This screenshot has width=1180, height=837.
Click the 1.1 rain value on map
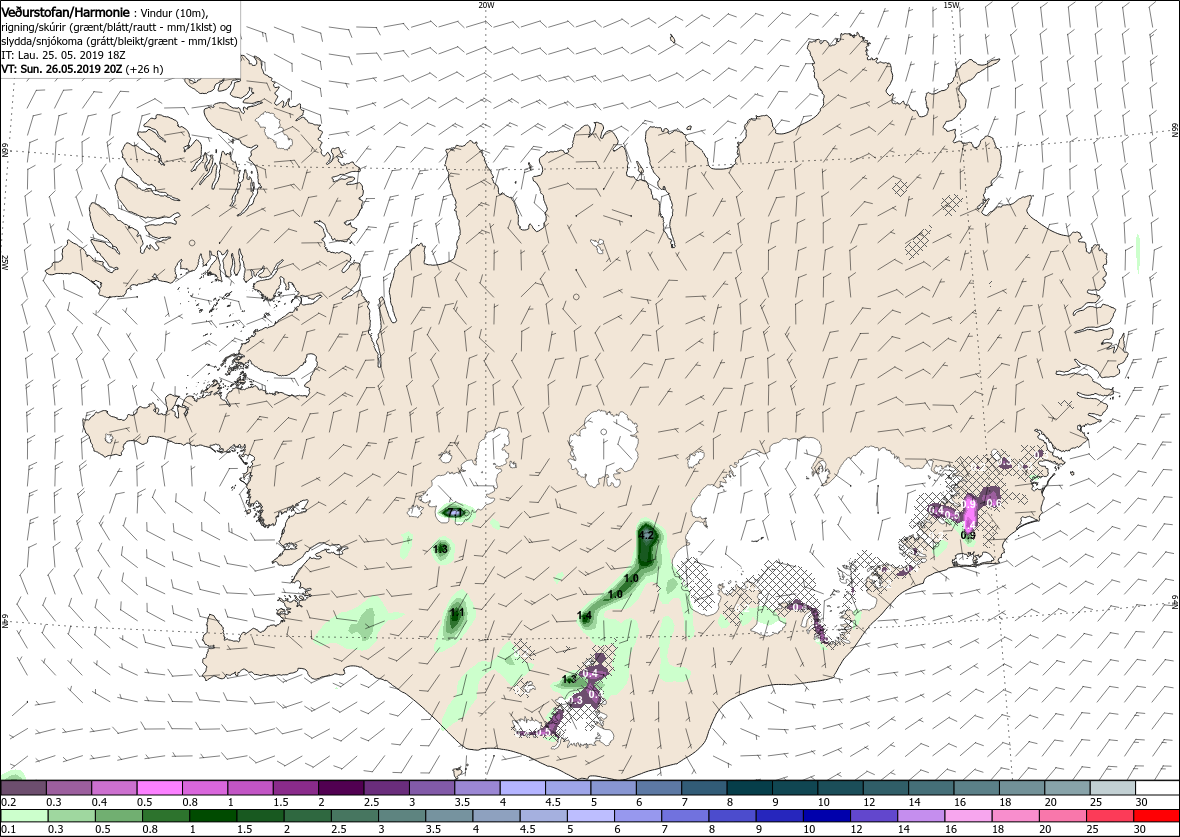457,613
